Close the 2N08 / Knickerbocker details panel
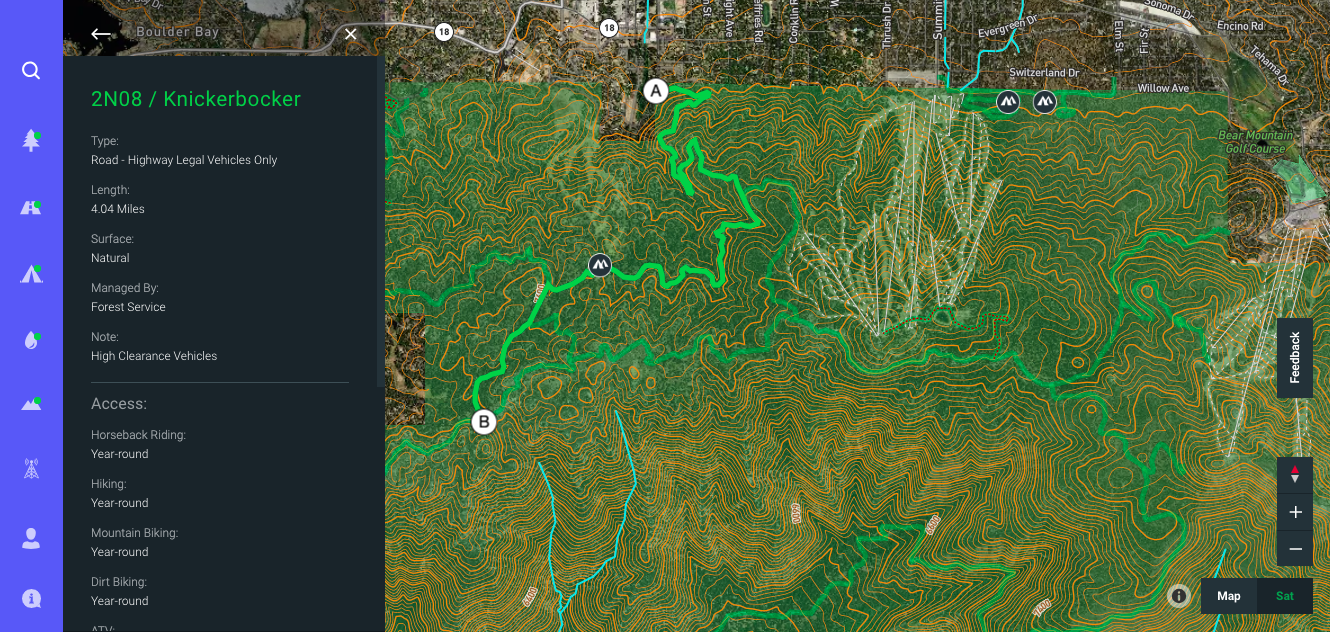 (x=351, y=34)
